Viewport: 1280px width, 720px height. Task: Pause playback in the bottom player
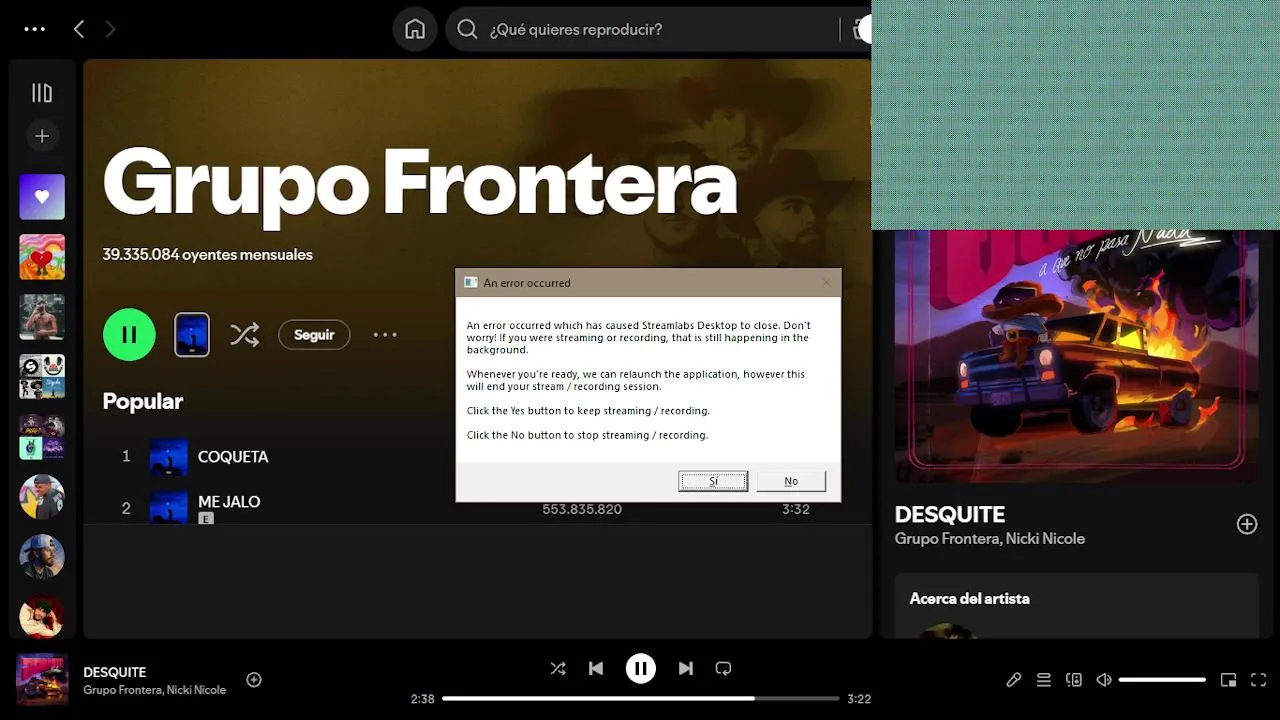[641, 668]
